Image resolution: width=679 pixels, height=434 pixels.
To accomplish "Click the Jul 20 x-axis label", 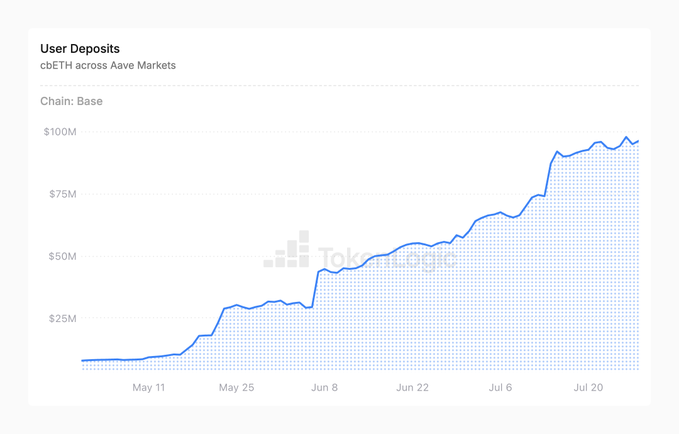I will tap(588, 387).
